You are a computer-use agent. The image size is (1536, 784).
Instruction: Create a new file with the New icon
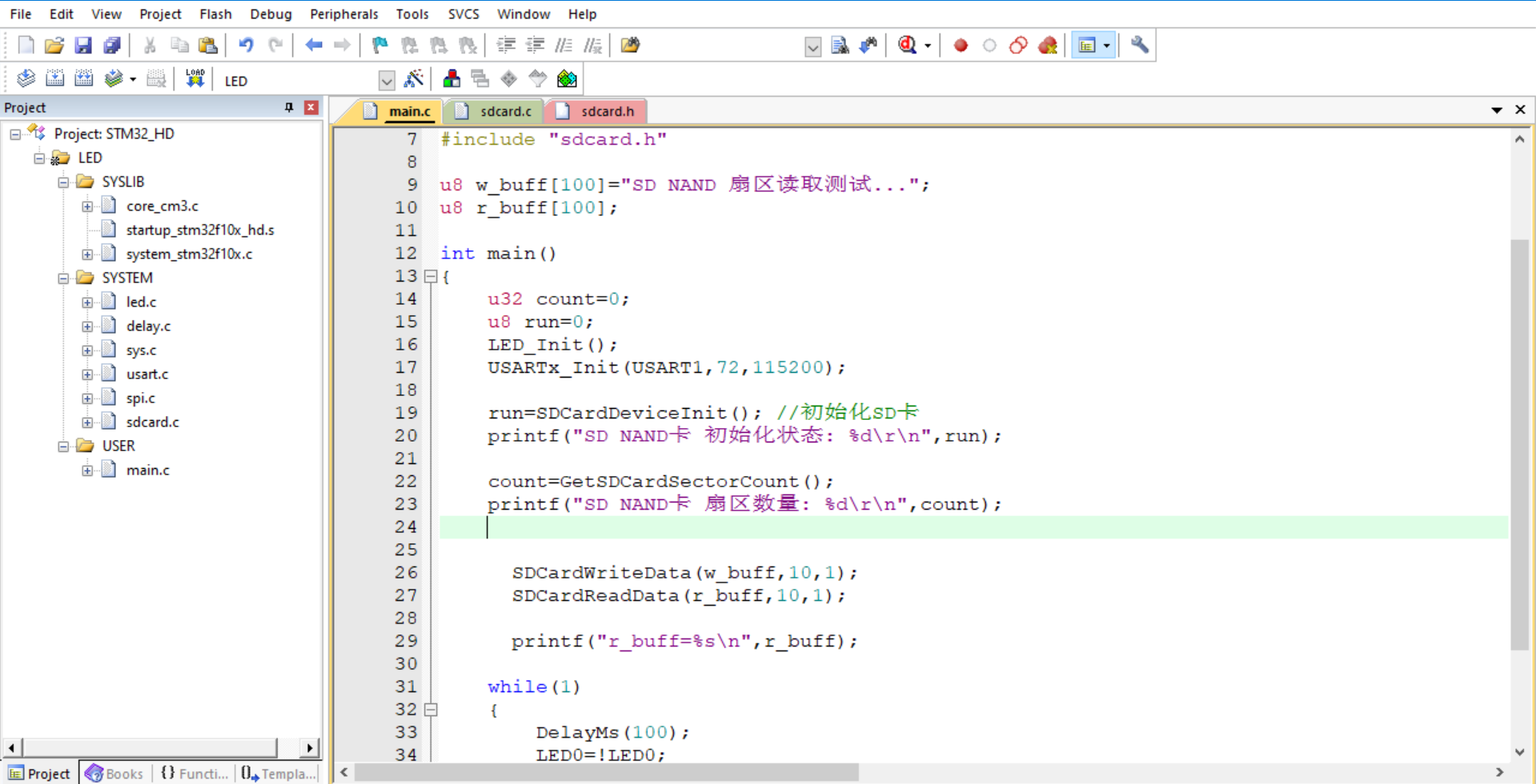pos(26,46)
